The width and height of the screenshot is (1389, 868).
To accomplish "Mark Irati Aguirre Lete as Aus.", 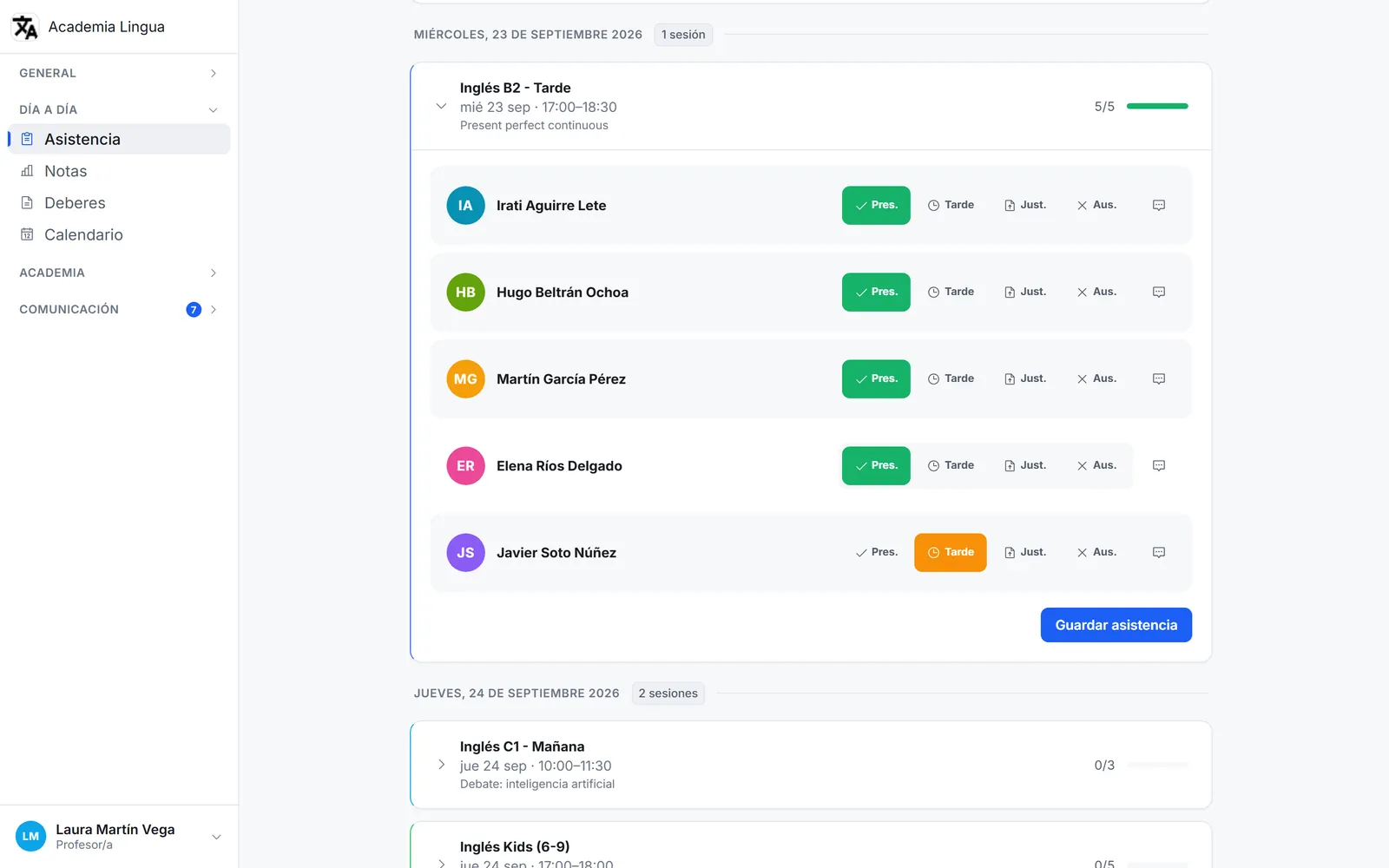I will [x=1096, y=206].
